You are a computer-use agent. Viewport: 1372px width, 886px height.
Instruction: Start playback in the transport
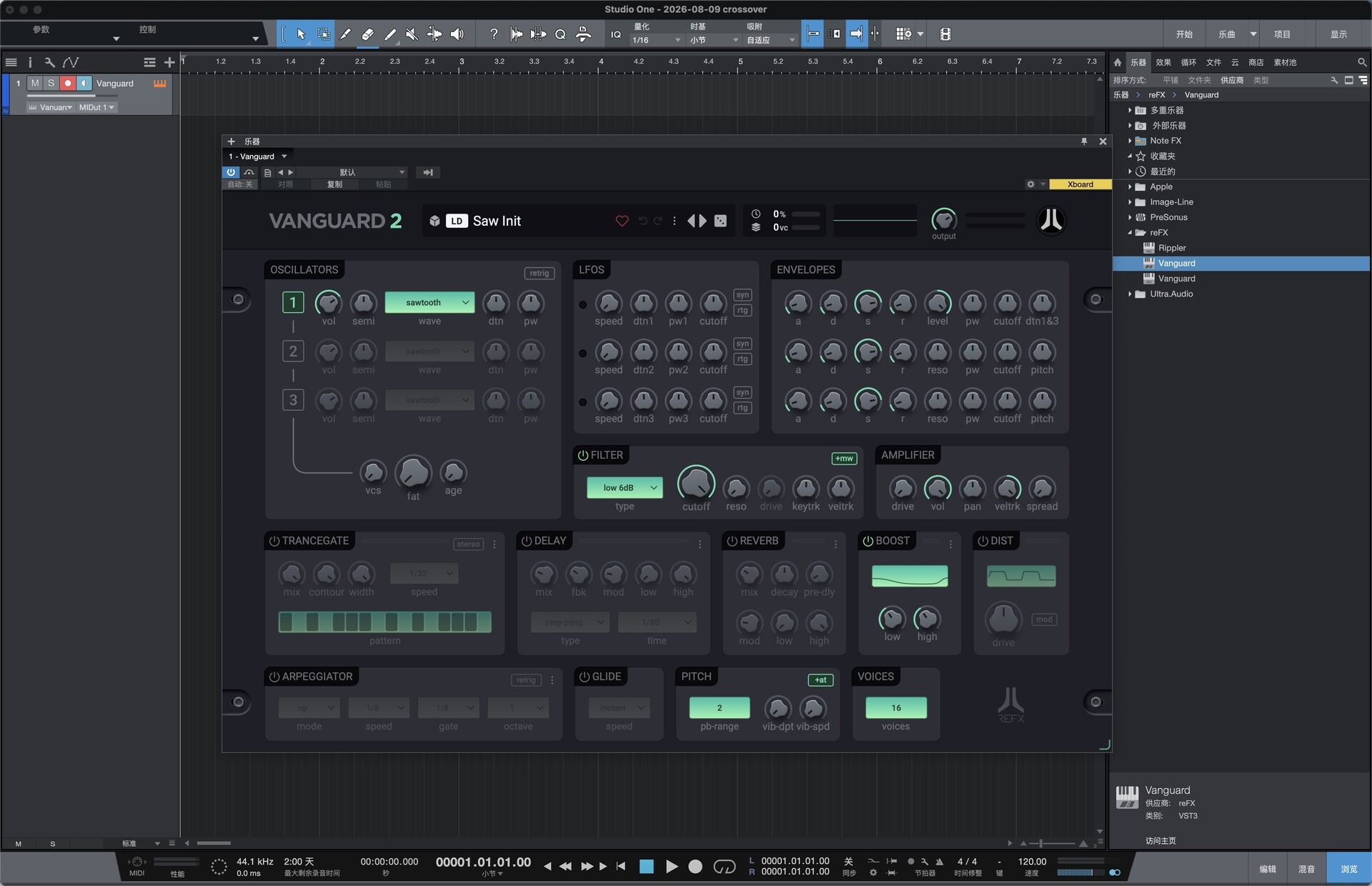tap(672, 867)
